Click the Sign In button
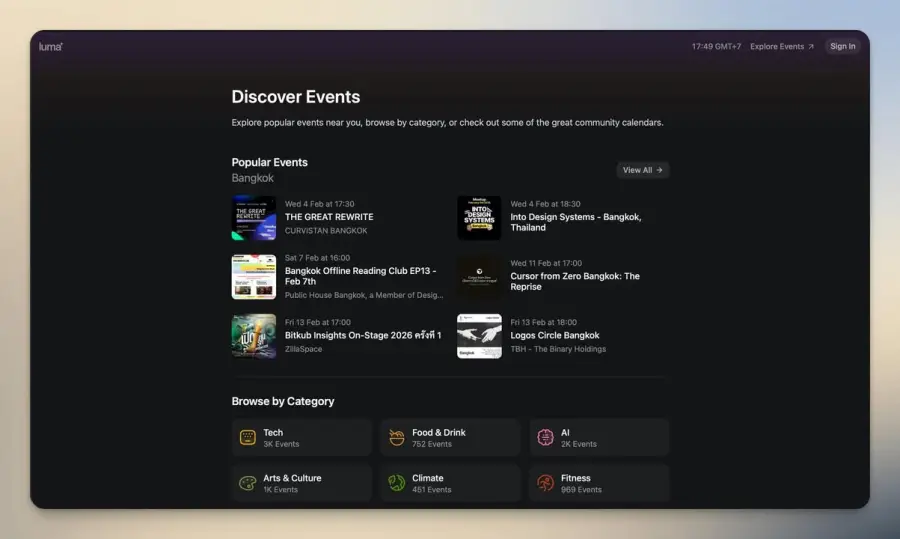 [842, 46]
